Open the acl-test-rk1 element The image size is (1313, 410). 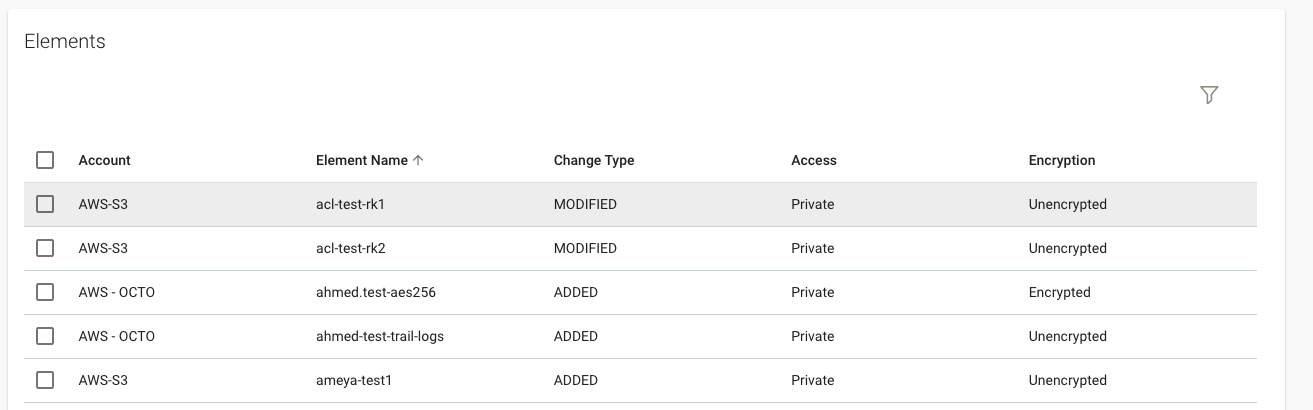pyautogui.click(x=350, y=204)
